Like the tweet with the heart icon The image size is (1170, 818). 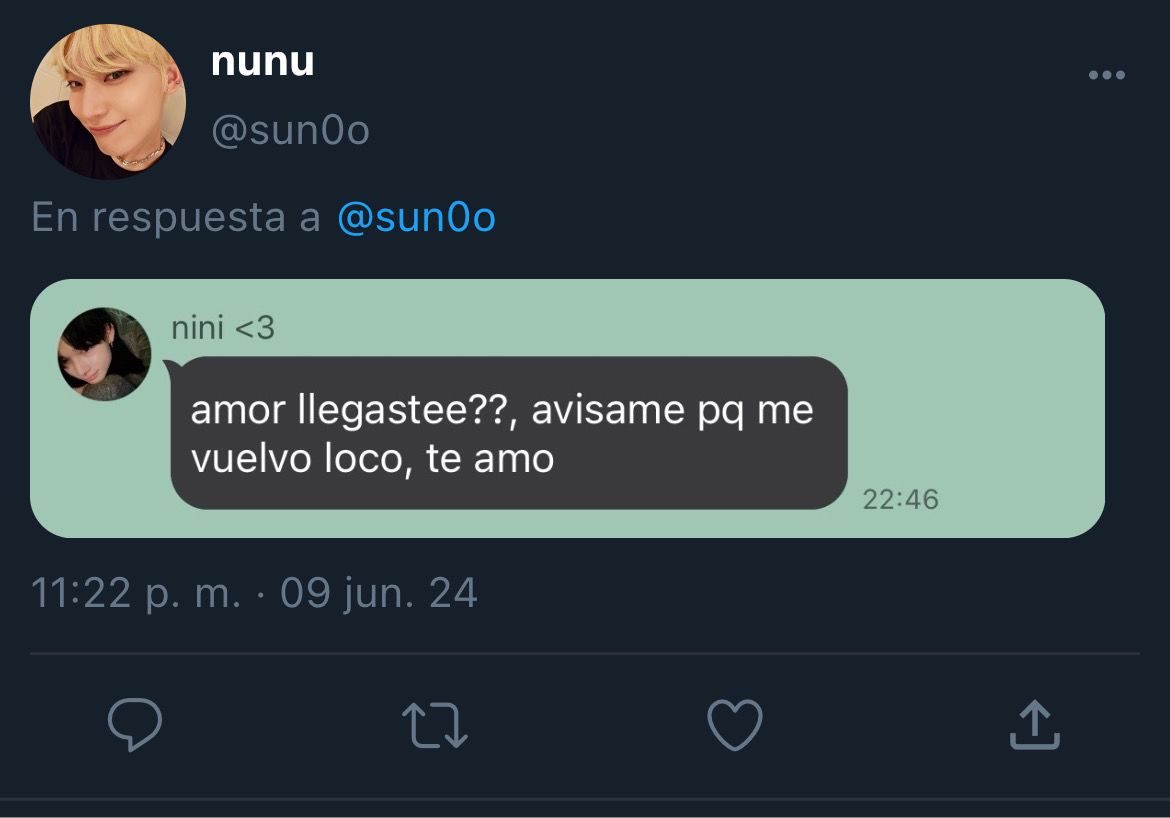pyautogui.click(x=735, y=724)
